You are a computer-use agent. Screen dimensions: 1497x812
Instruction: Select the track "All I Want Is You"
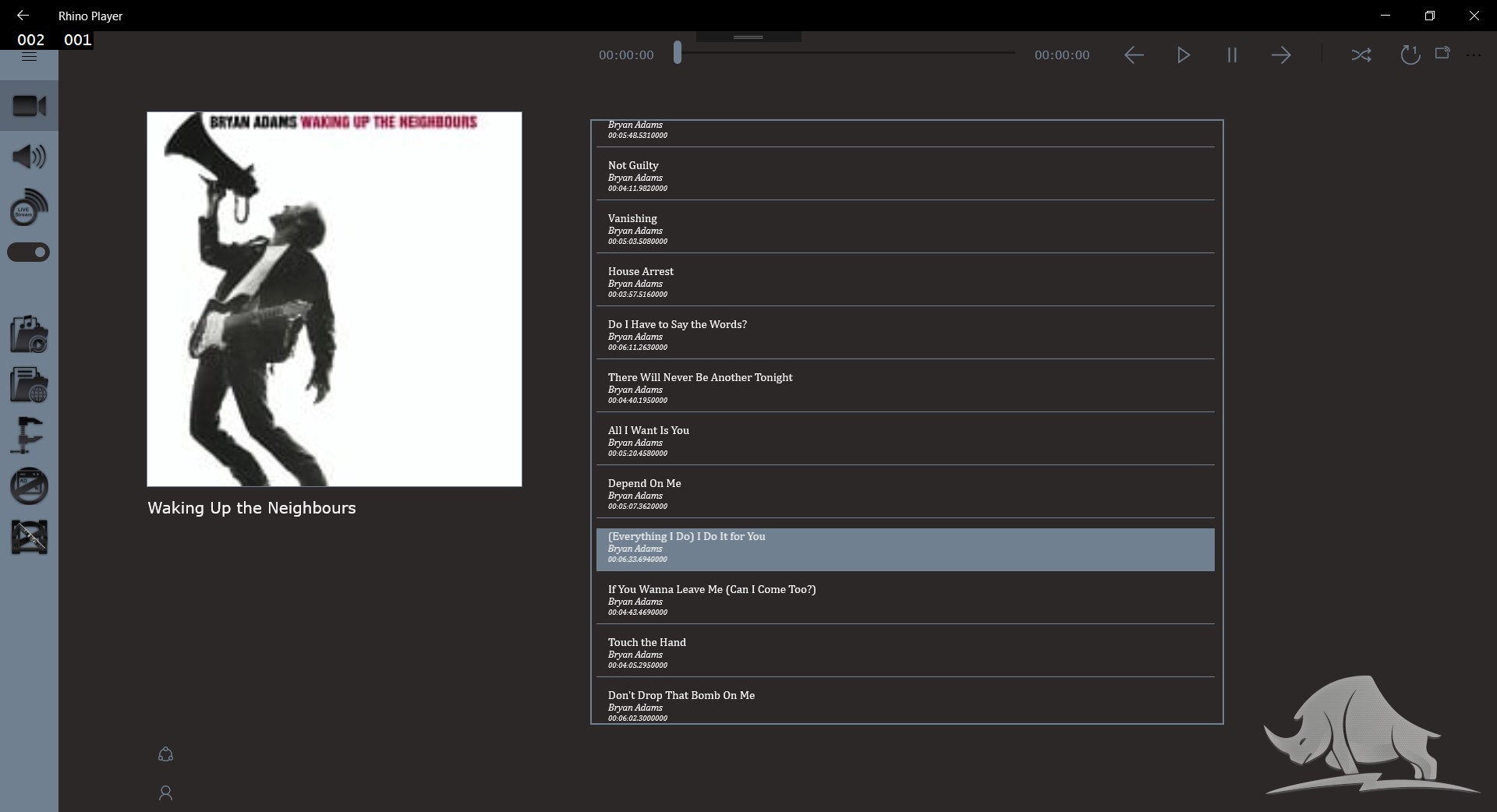[x=906, y=440]
